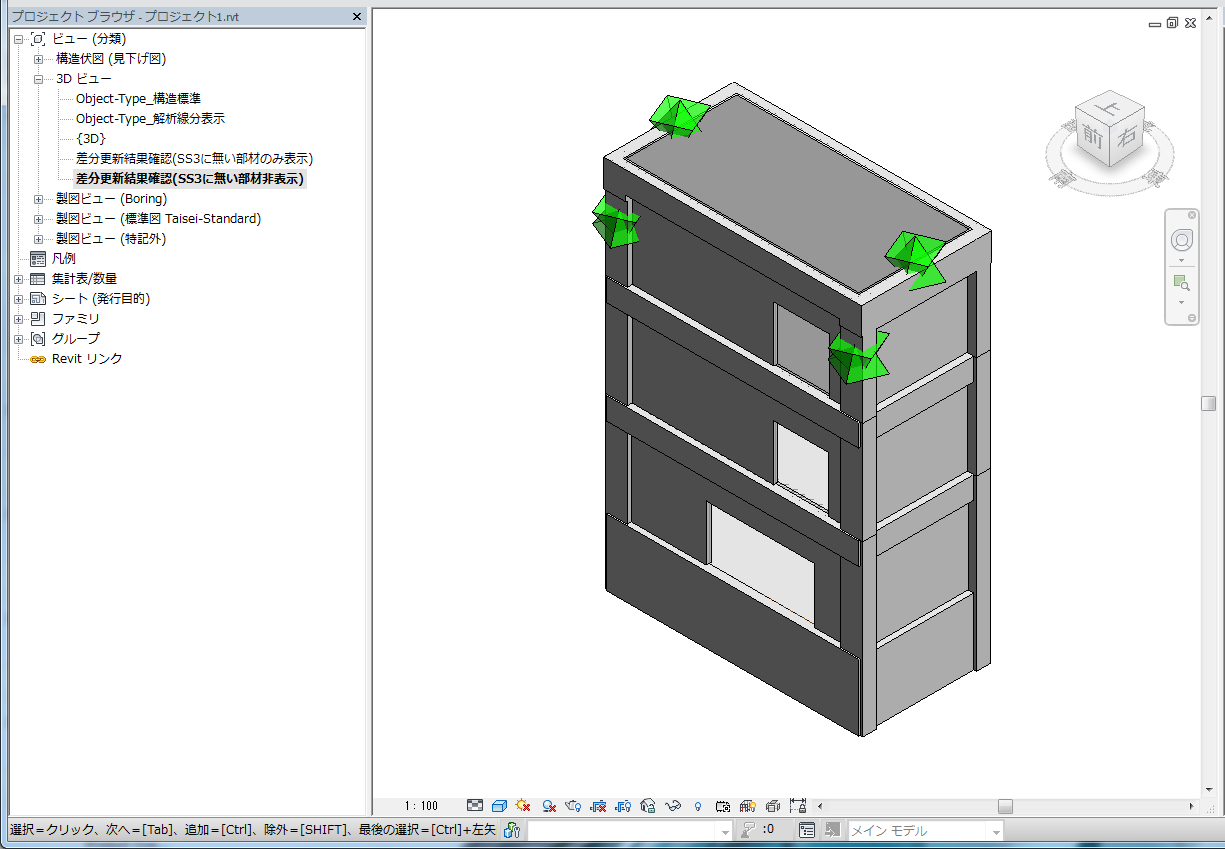Toggle Shadows in the view control bar
Screen dimensions: 1225x849
point(548,805)
